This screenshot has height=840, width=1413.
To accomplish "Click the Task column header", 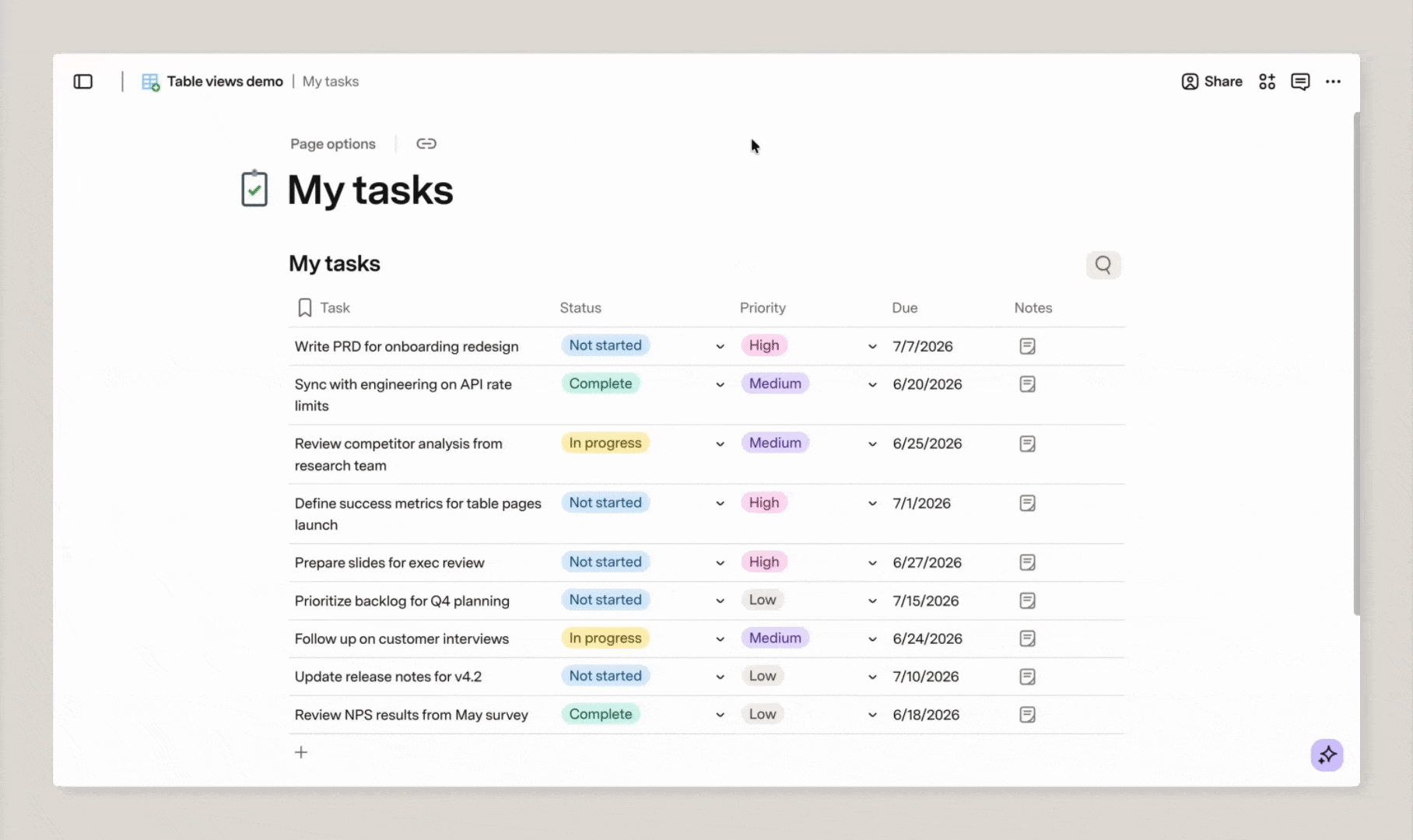I will 335,308.
